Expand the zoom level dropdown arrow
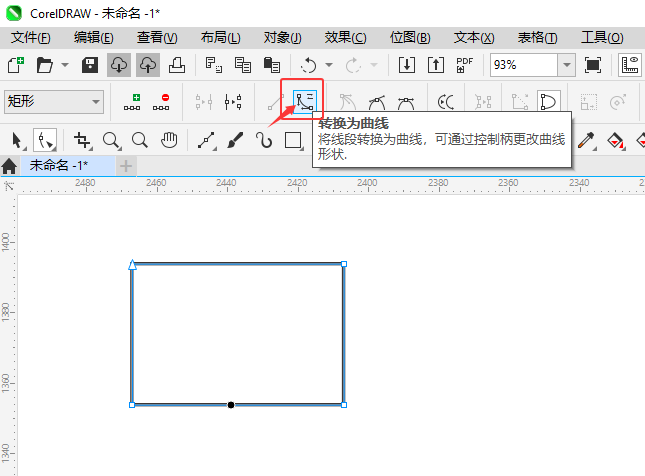This screenshot has width=645, height=476. 567,65
